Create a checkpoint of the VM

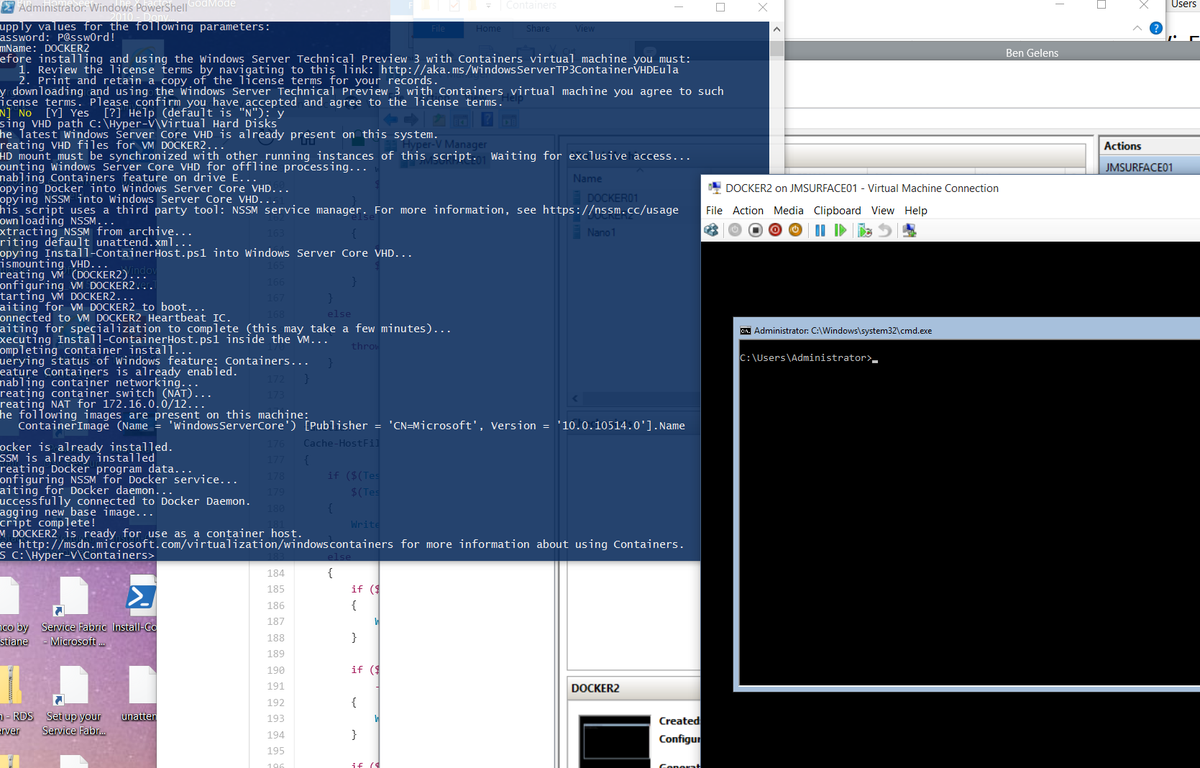865,230
